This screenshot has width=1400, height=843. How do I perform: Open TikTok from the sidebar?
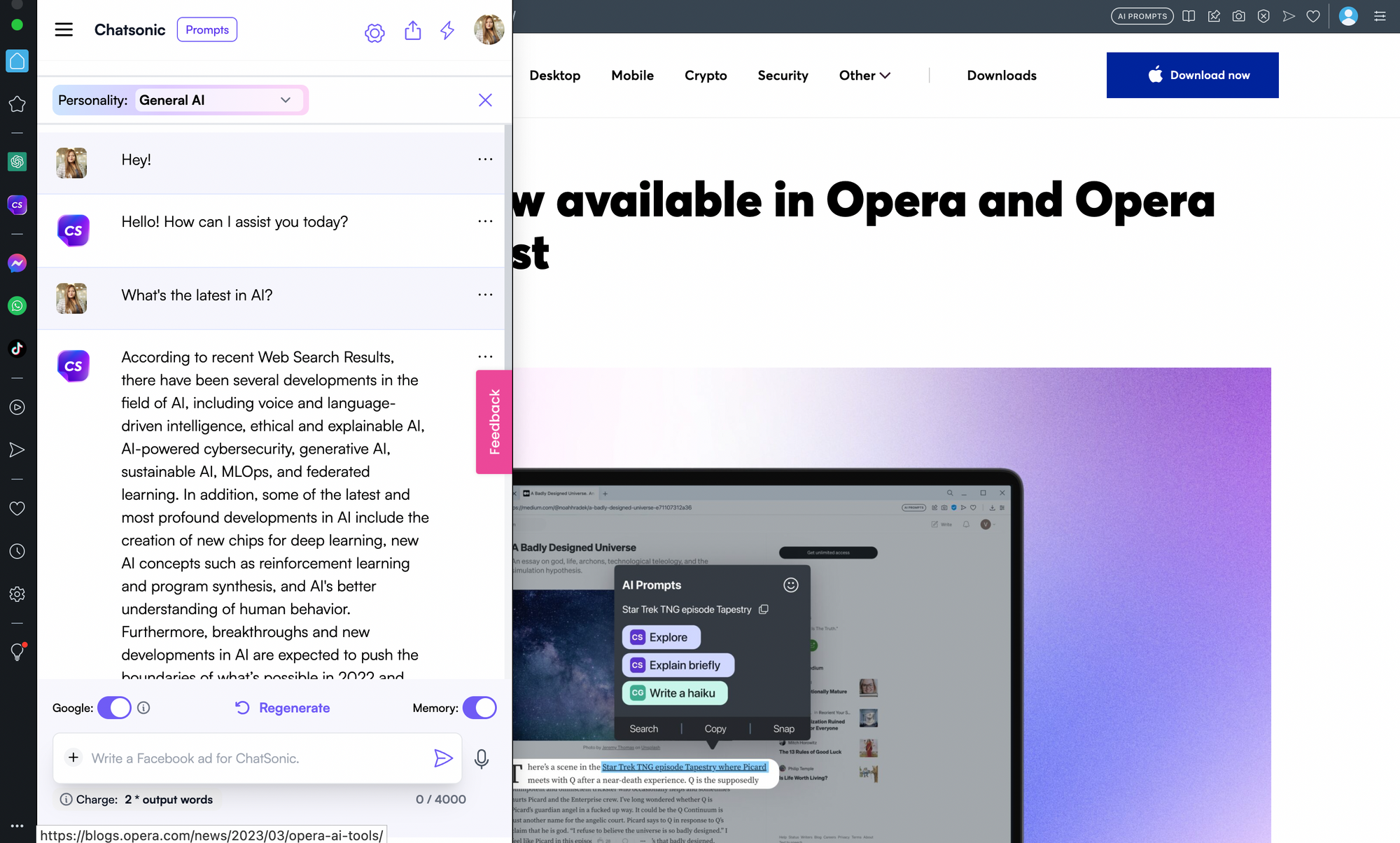17,348
